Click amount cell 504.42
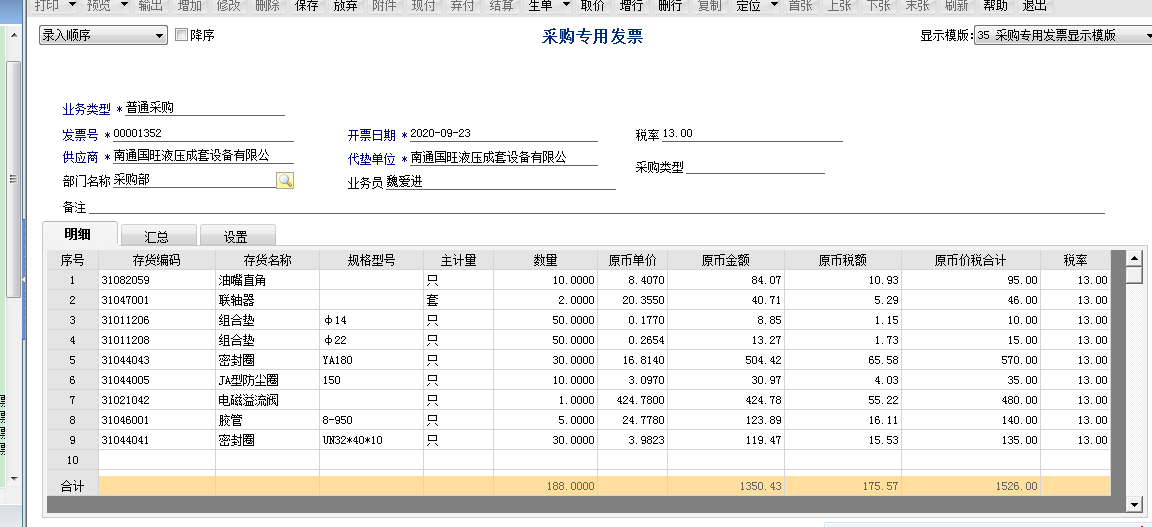This screenshot has width=1152, height=527. (x=726, y=360)
